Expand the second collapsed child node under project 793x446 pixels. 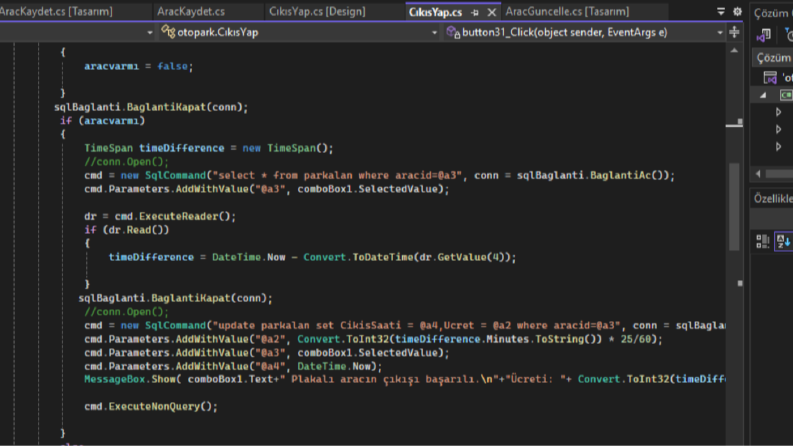point(778,129)
